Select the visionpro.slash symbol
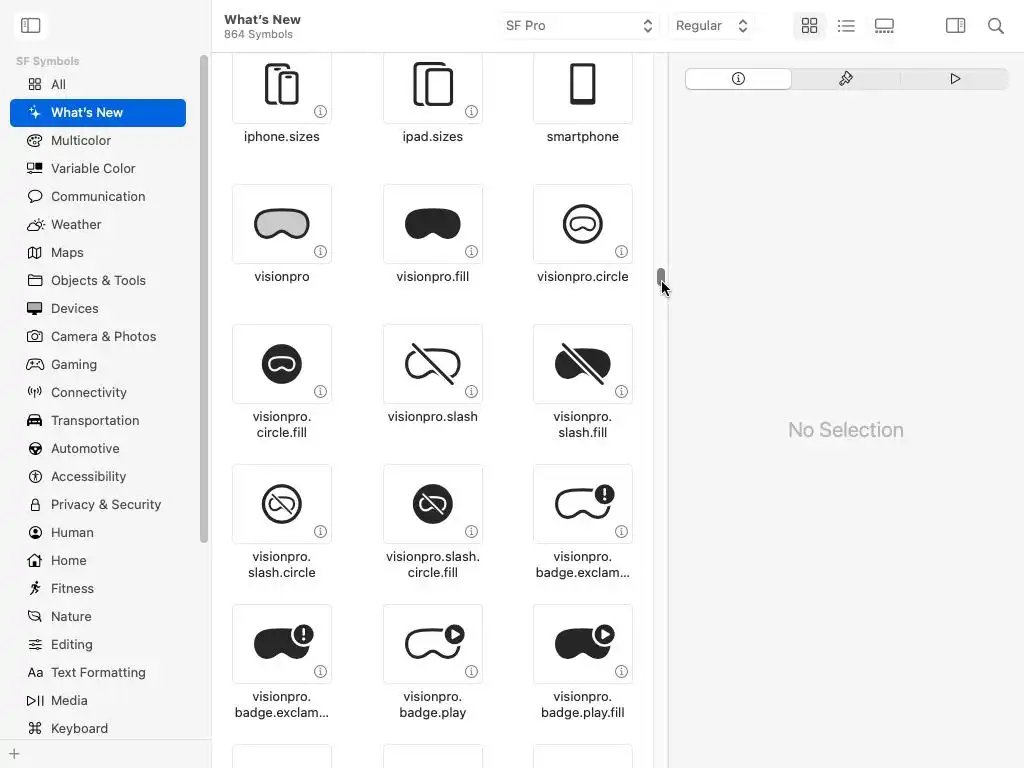 (x=432, y=364)
